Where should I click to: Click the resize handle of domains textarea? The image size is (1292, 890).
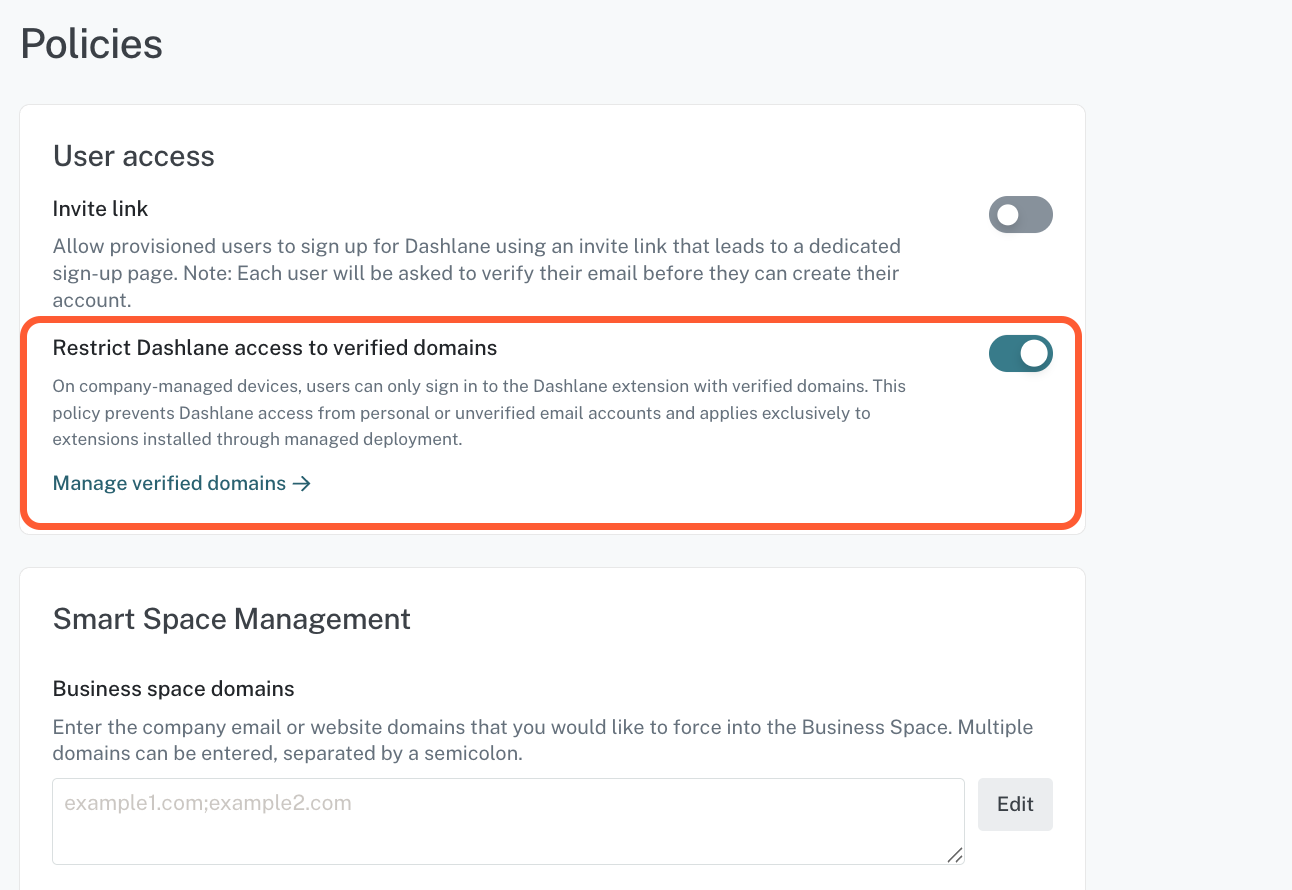pos(955,854)
